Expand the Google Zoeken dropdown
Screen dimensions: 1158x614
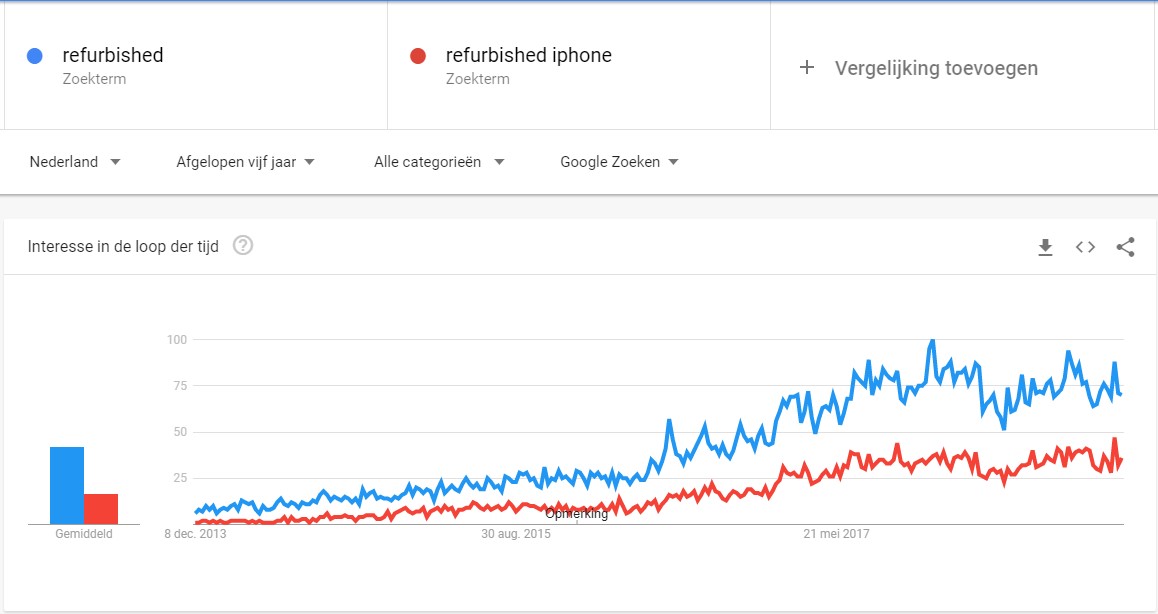619,162
